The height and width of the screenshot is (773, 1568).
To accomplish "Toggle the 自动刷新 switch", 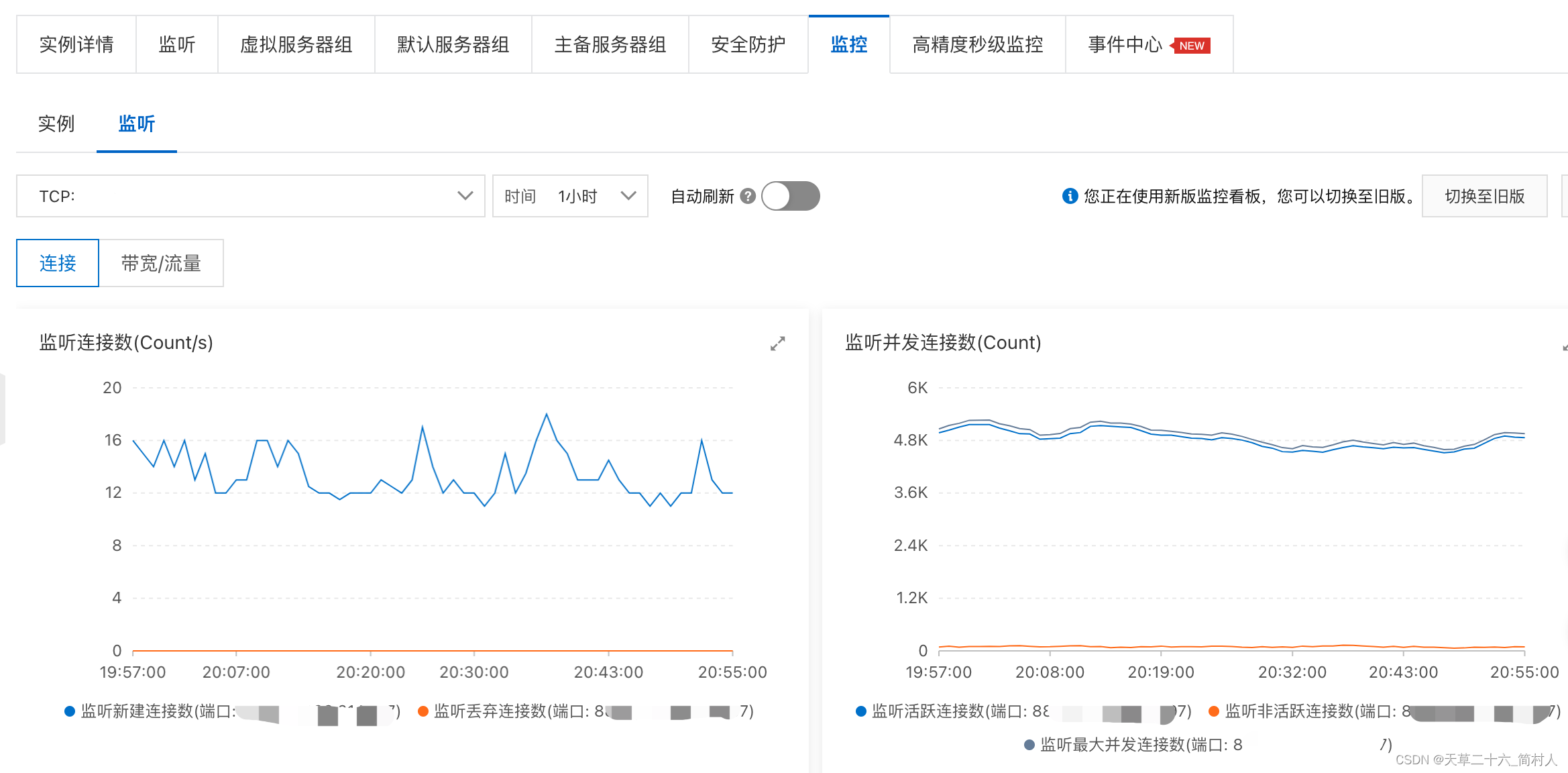I will [791, 196].
